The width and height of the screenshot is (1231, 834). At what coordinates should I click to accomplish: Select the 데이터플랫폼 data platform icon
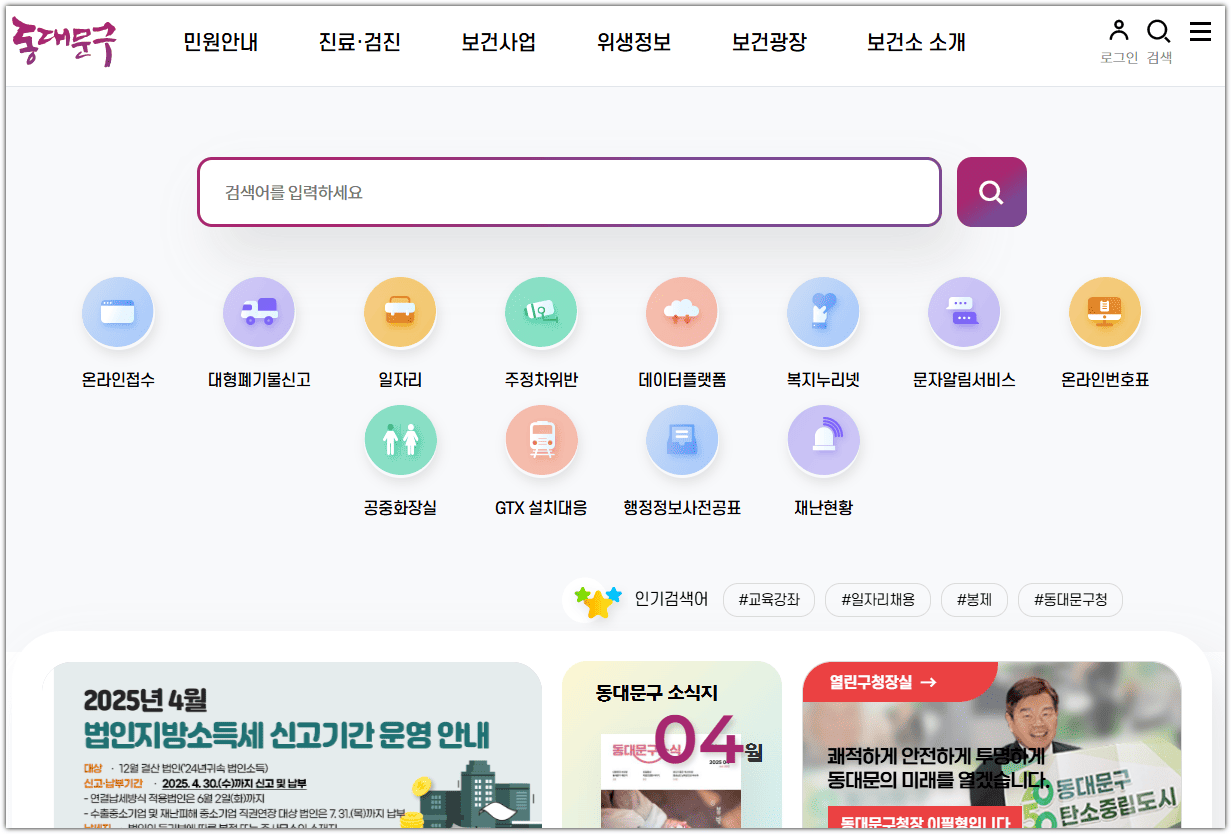682,312
